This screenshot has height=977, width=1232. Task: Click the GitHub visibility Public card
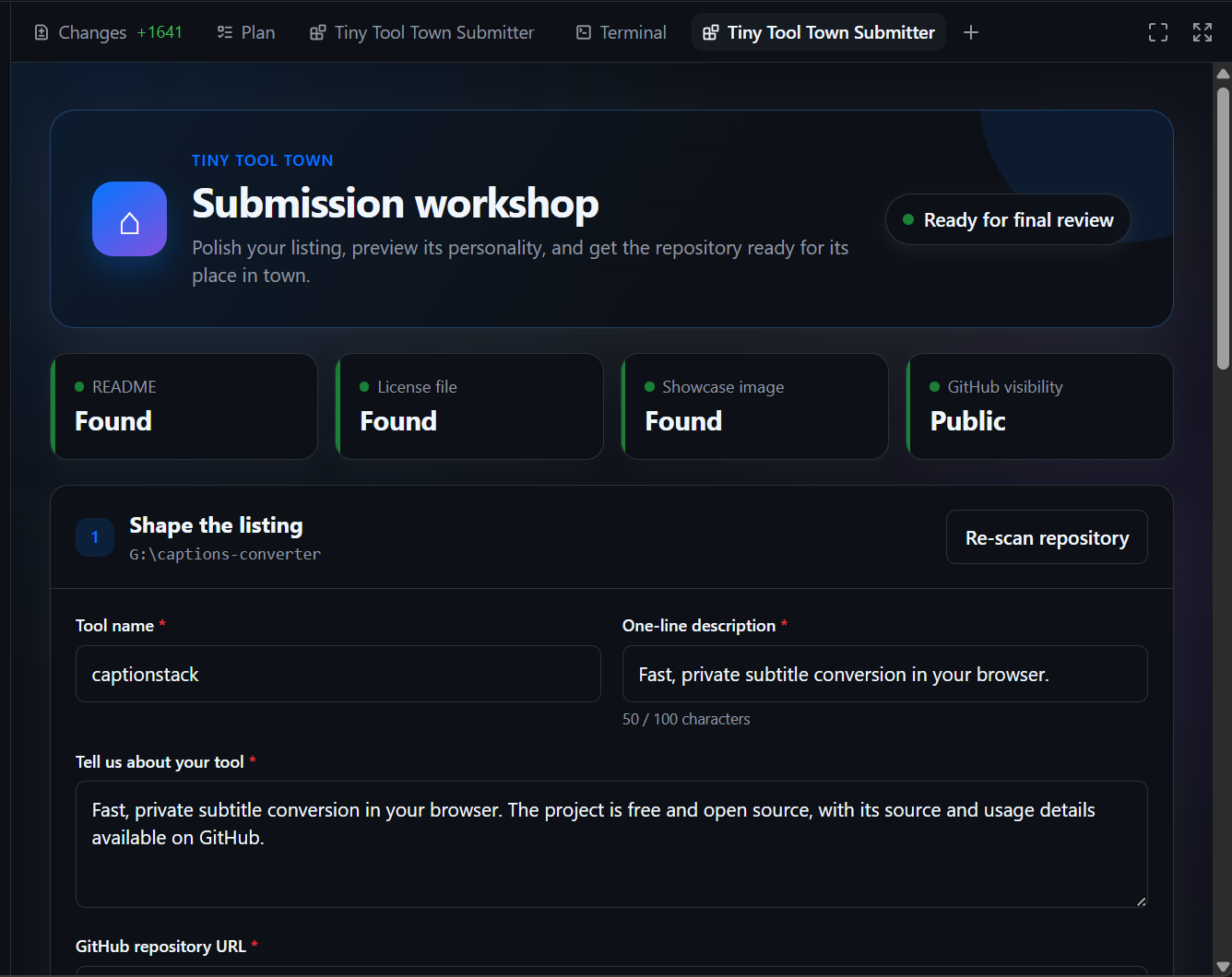pyautogui.click(x=1039, y=406)
